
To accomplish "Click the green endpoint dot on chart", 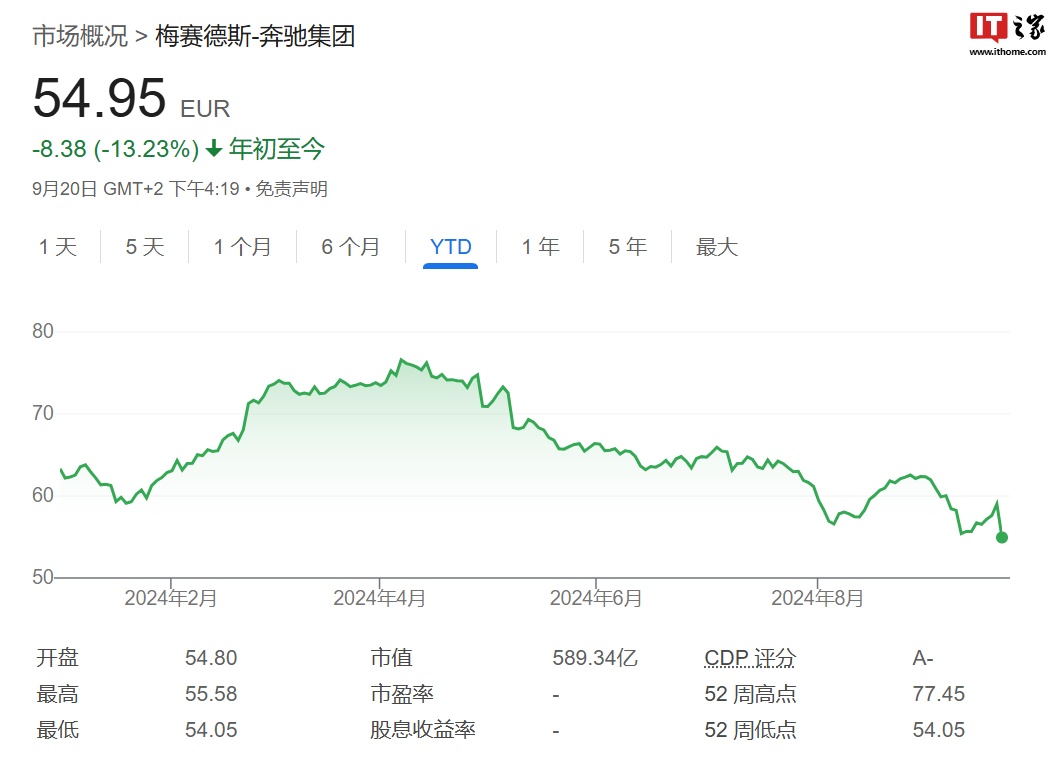I will pos(1002,538).
